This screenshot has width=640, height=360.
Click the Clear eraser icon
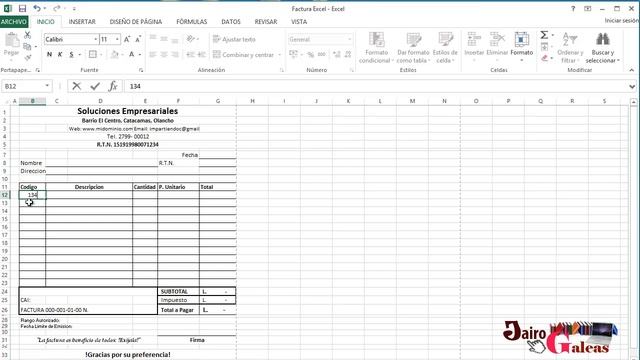[x=544, y=58]
